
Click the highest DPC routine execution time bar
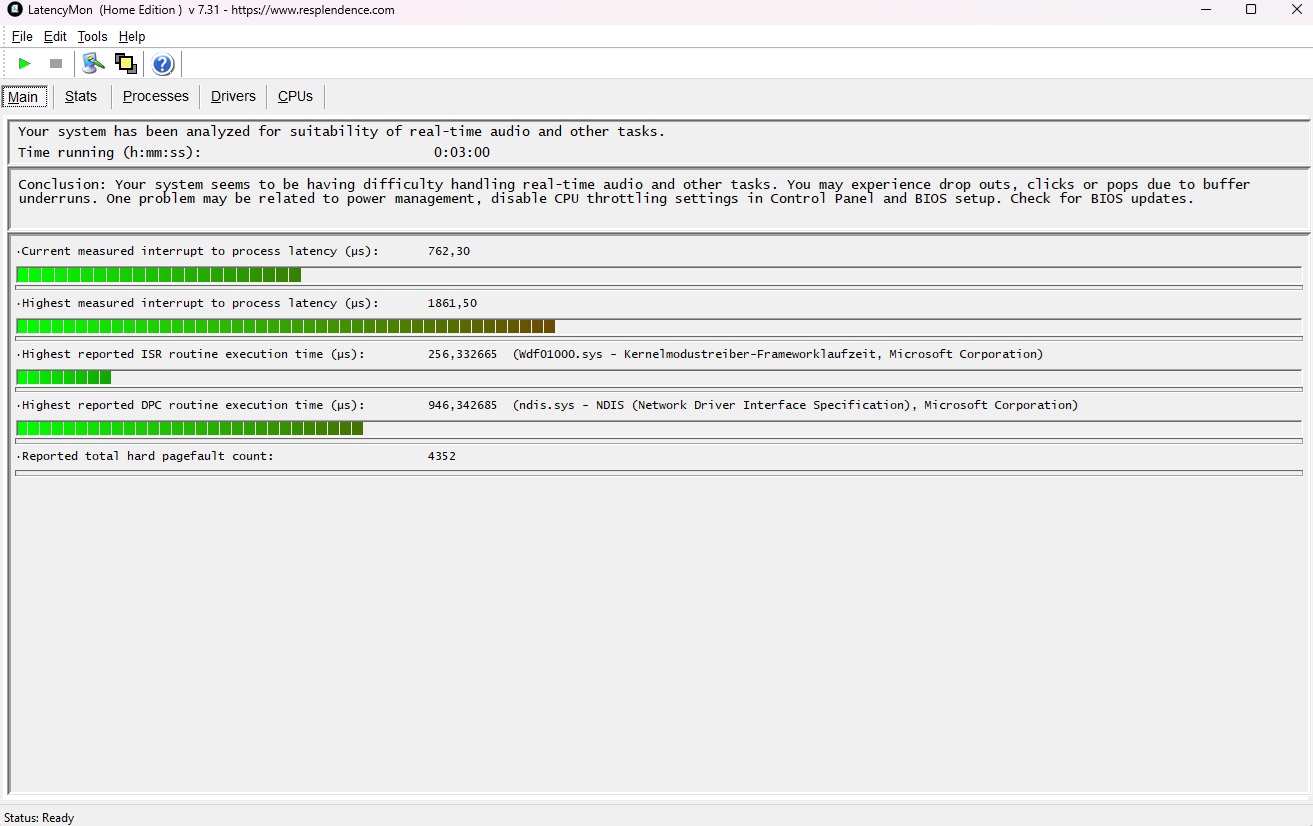(659, 428)
